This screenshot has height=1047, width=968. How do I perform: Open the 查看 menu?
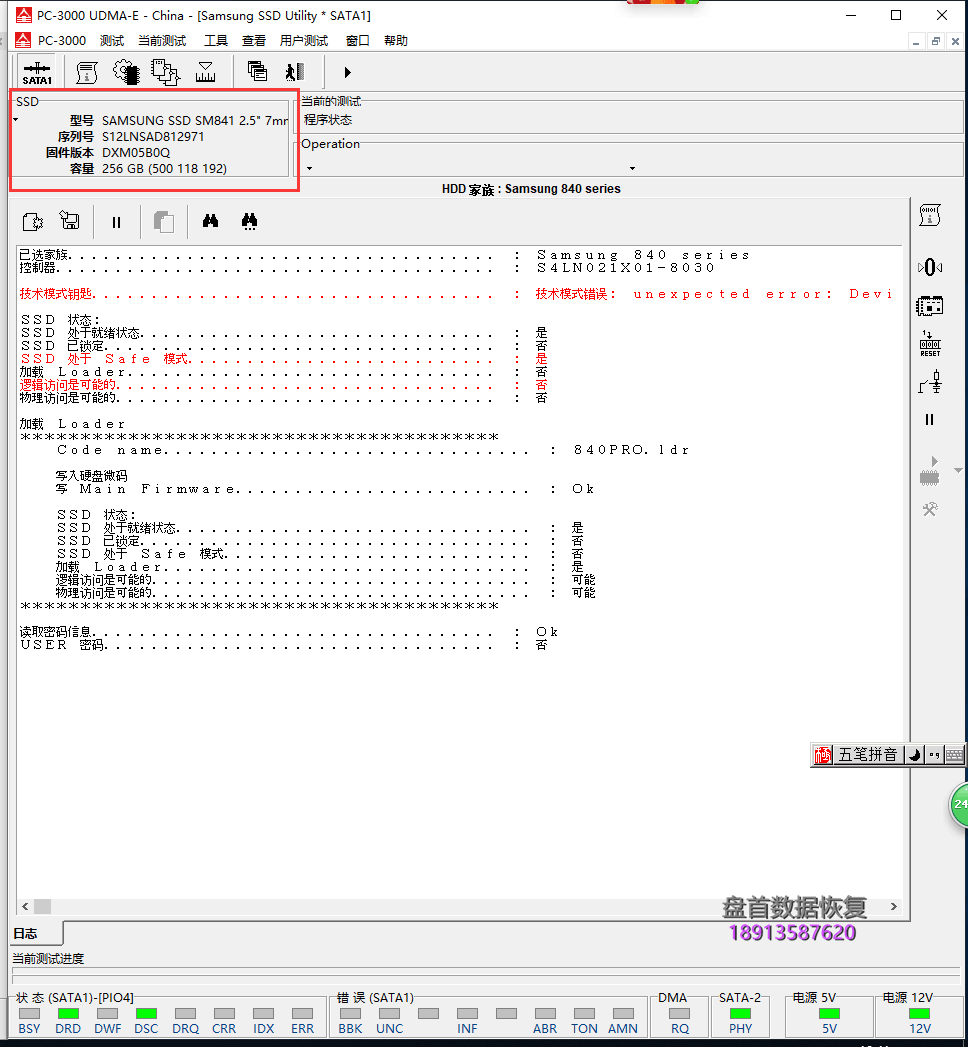tap(254, 41)
